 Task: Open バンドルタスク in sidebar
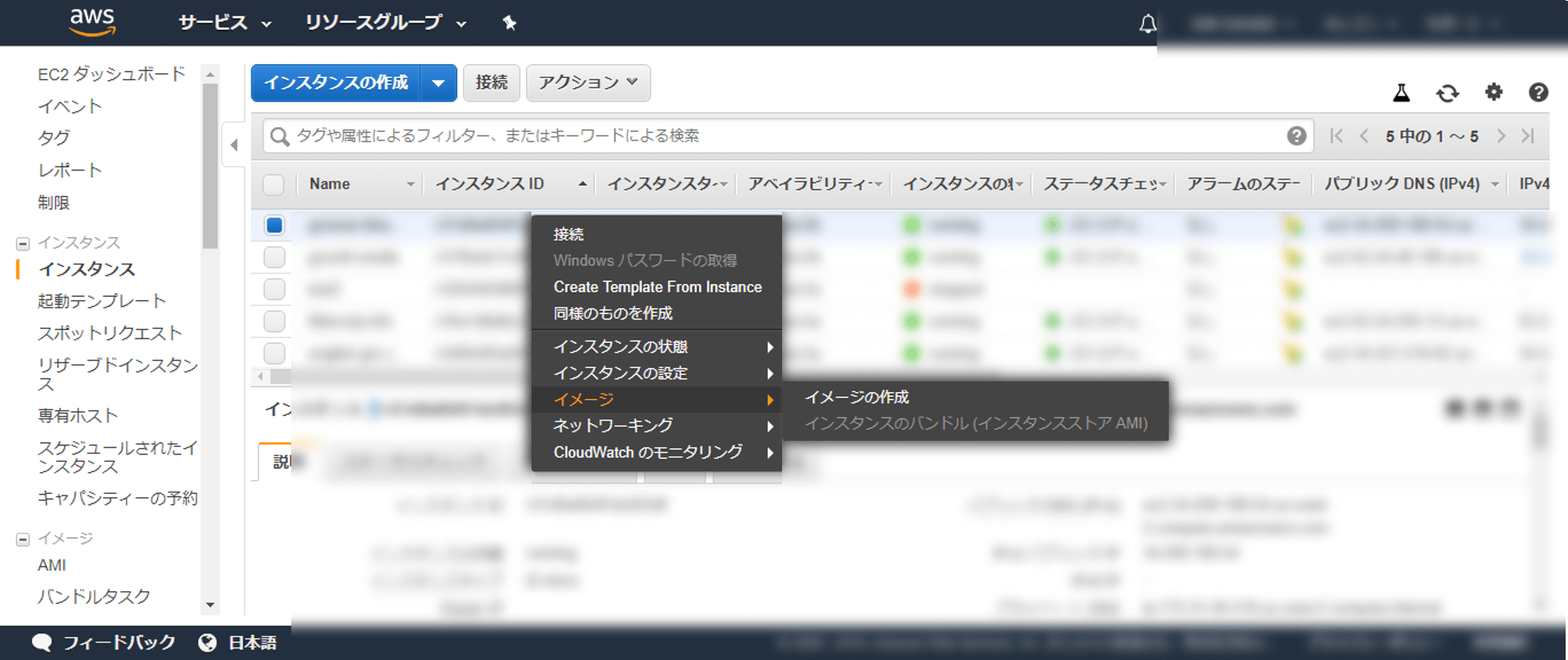94,597
